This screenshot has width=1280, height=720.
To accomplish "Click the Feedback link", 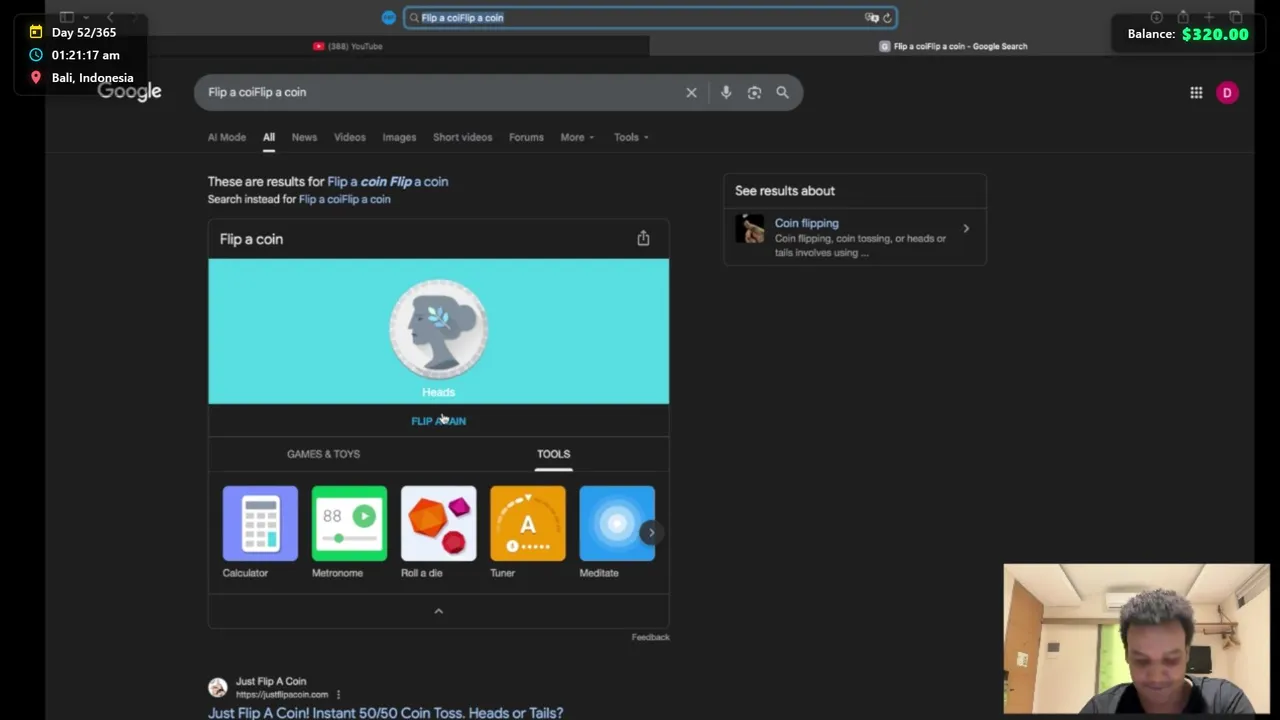I will (650, 637).
